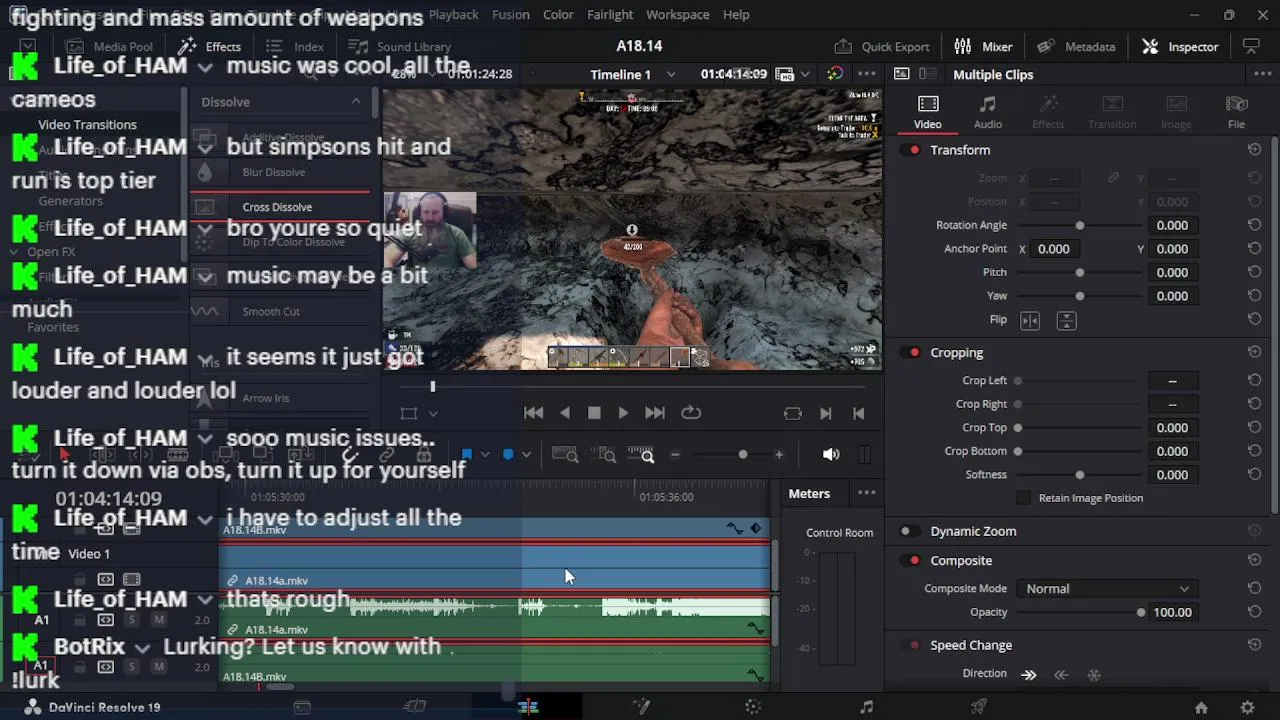Open Sound Library panel

[399, 46]
